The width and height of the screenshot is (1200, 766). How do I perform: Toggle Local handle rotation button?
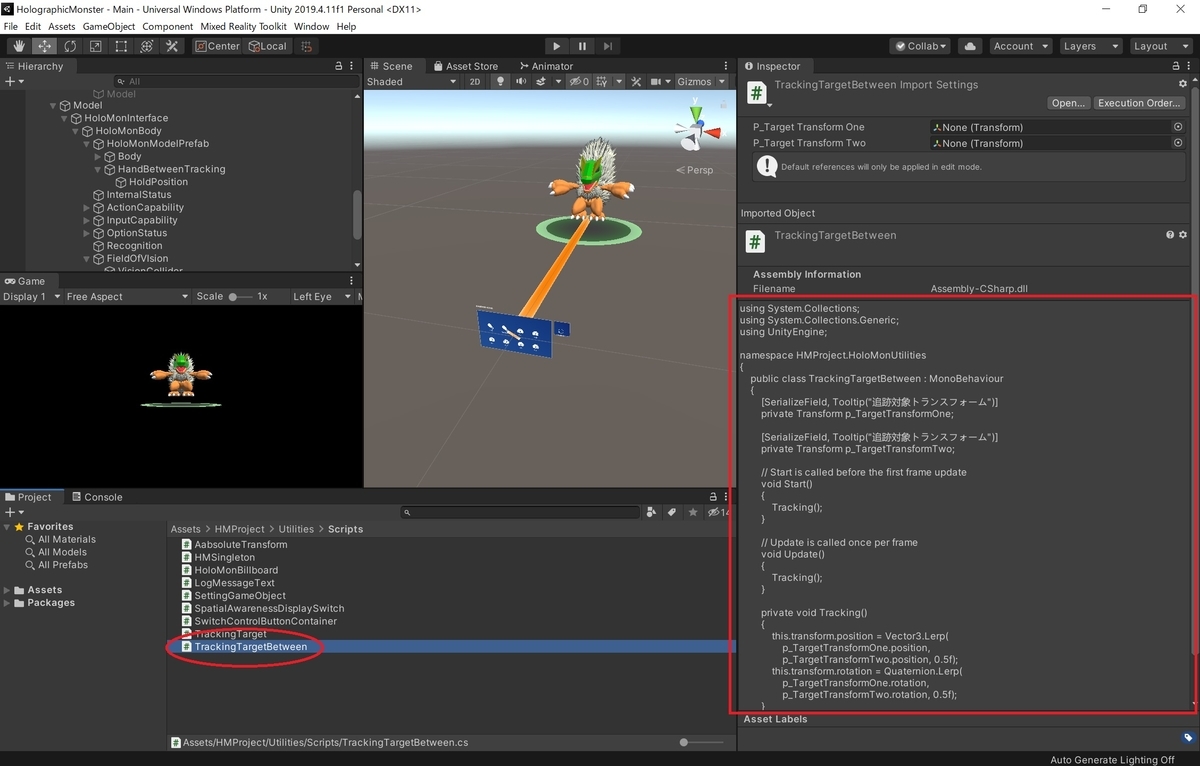coord(267,46)
